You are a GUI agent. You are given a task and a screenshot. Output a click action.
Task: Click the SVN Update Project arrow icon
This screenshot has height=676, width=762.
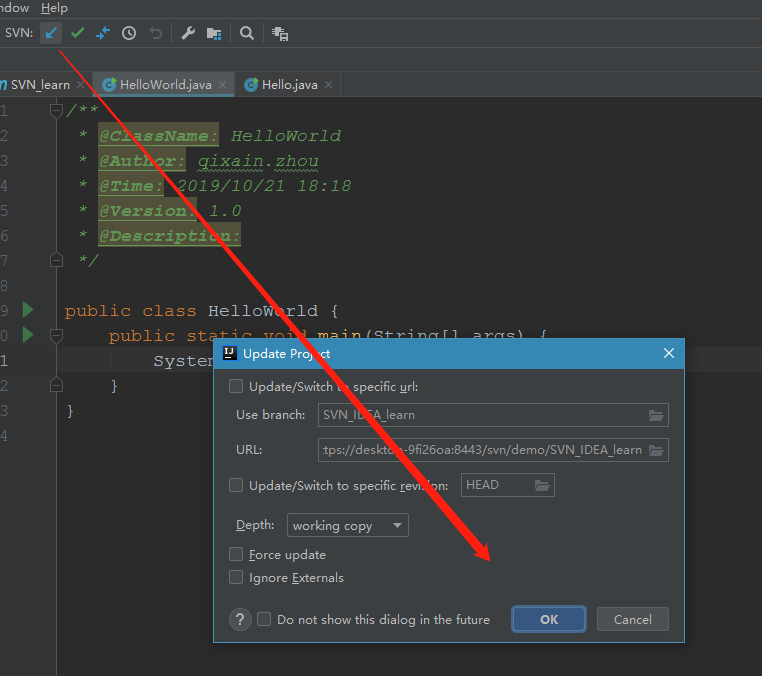[x=51, y=33]
